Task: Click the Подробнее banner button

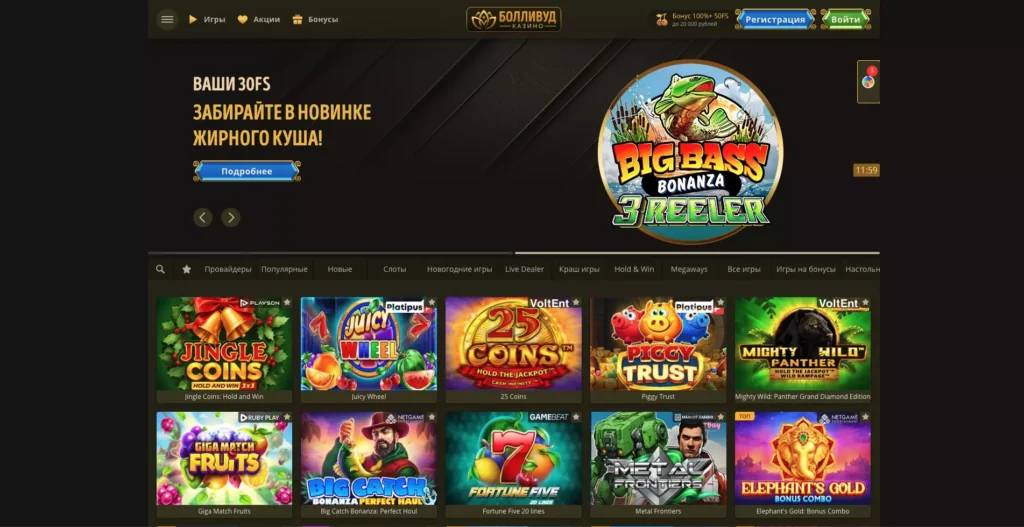Action: (x=247, y=171)
